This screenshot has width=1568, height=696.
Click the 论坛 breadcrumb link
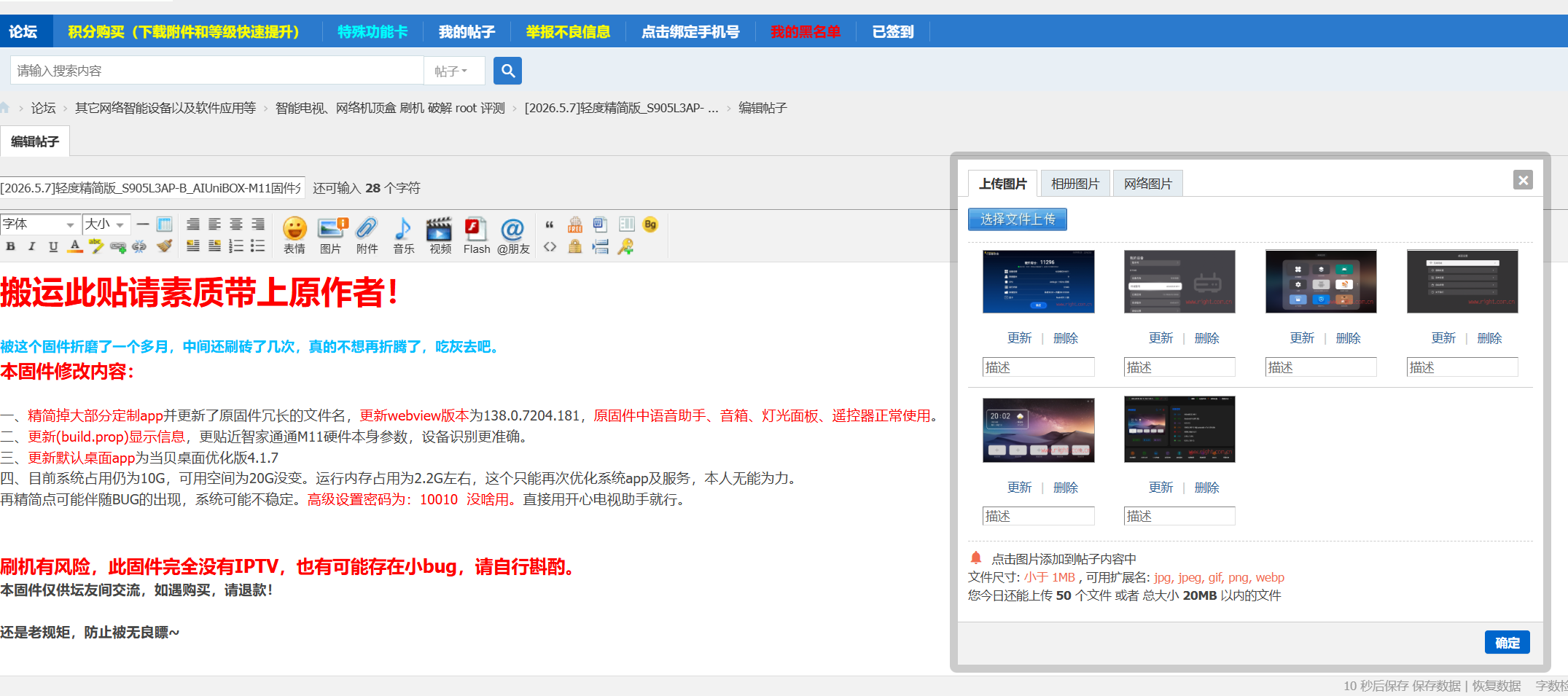pyautogui.click(x=43, y=108)
